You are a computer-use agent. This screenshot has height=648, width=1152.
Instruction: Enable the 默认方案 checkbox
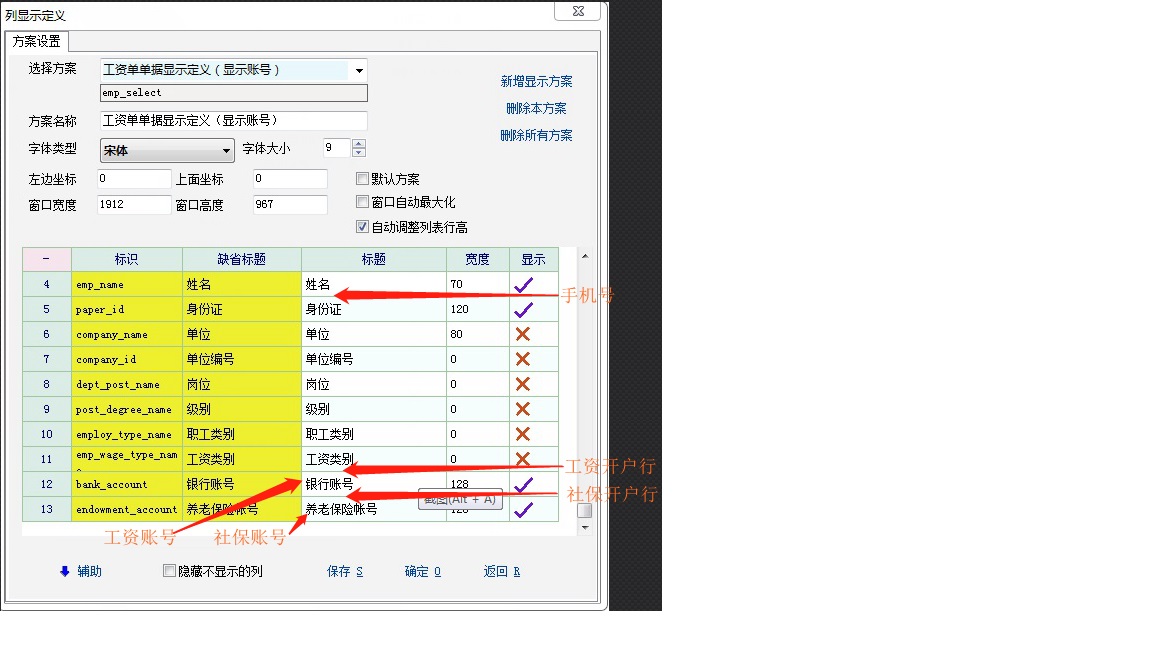click(363, 179)
